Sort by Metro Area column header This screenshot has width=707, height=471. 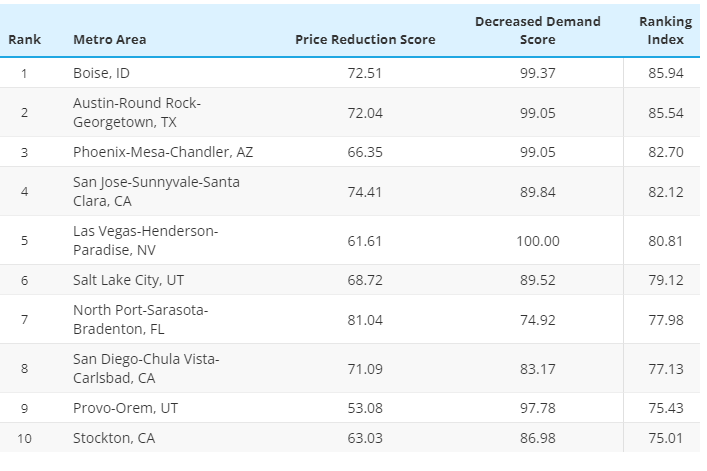pyautogui.click(x=109, y=40)
